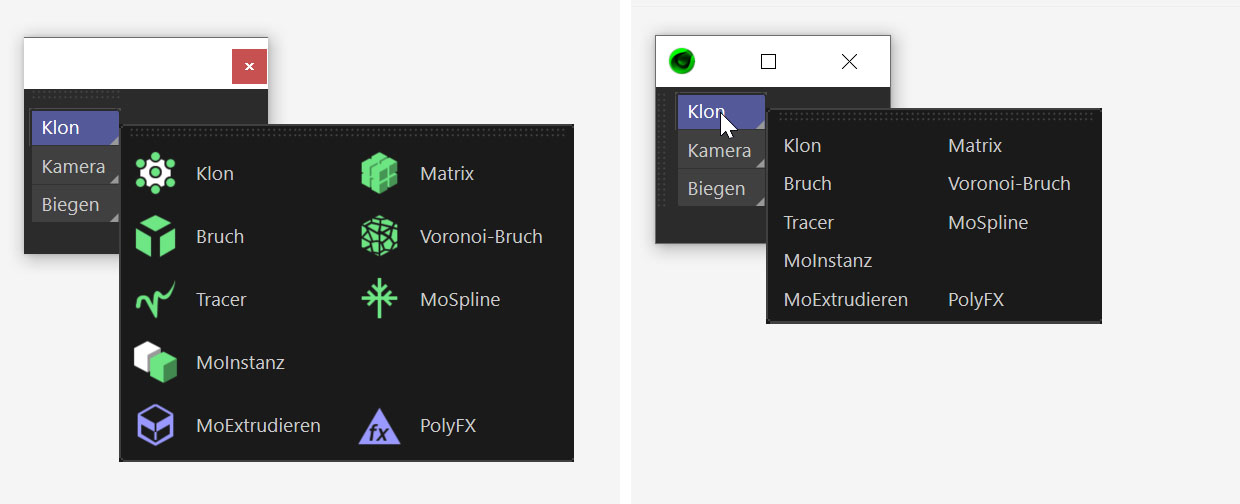1240x504 pixels.
Task: Click the purple PolyFX triangle icon
Action: pyautogui.click(x=379, y=426)
